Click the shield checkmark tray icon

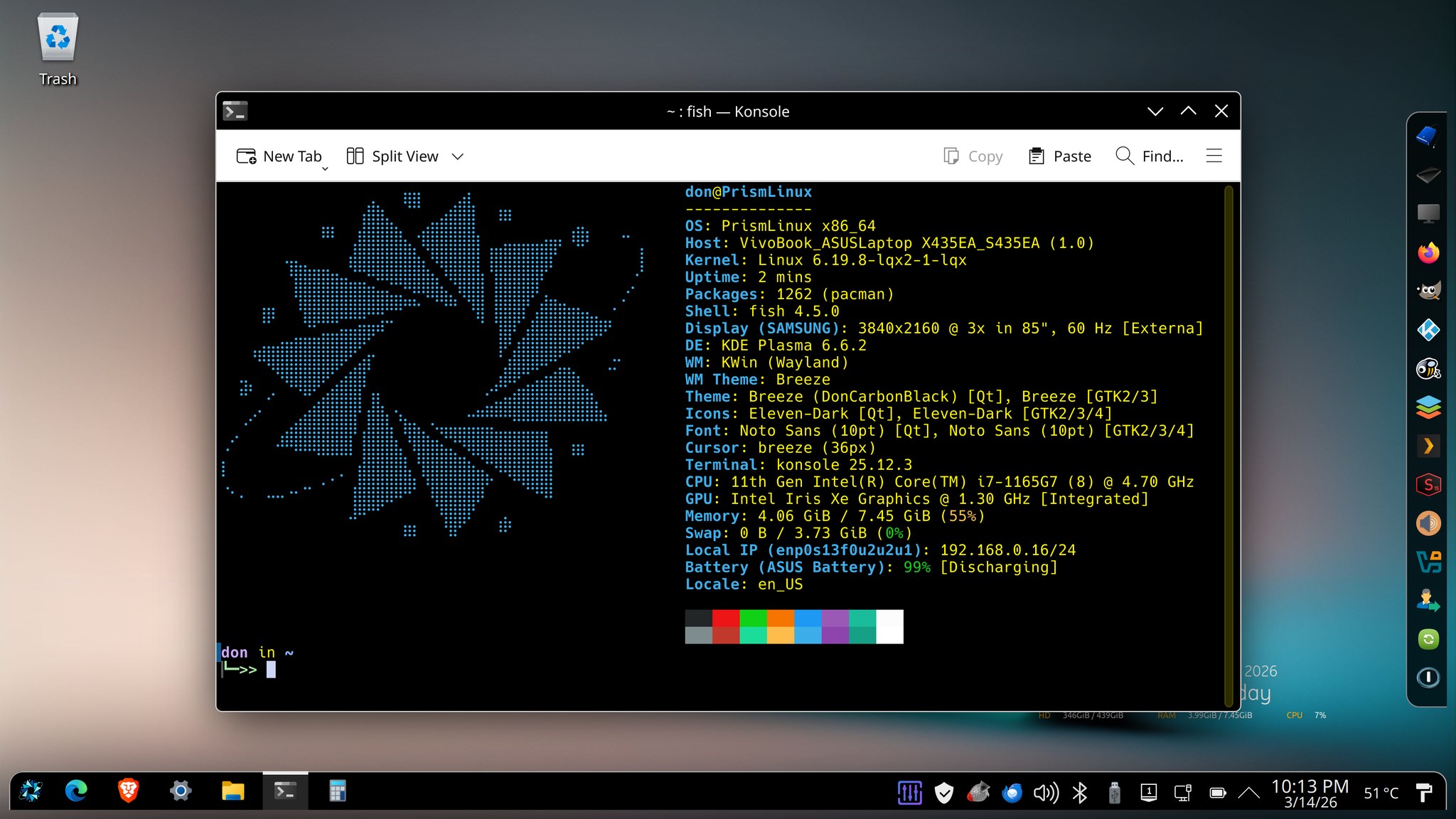[944, 792]
